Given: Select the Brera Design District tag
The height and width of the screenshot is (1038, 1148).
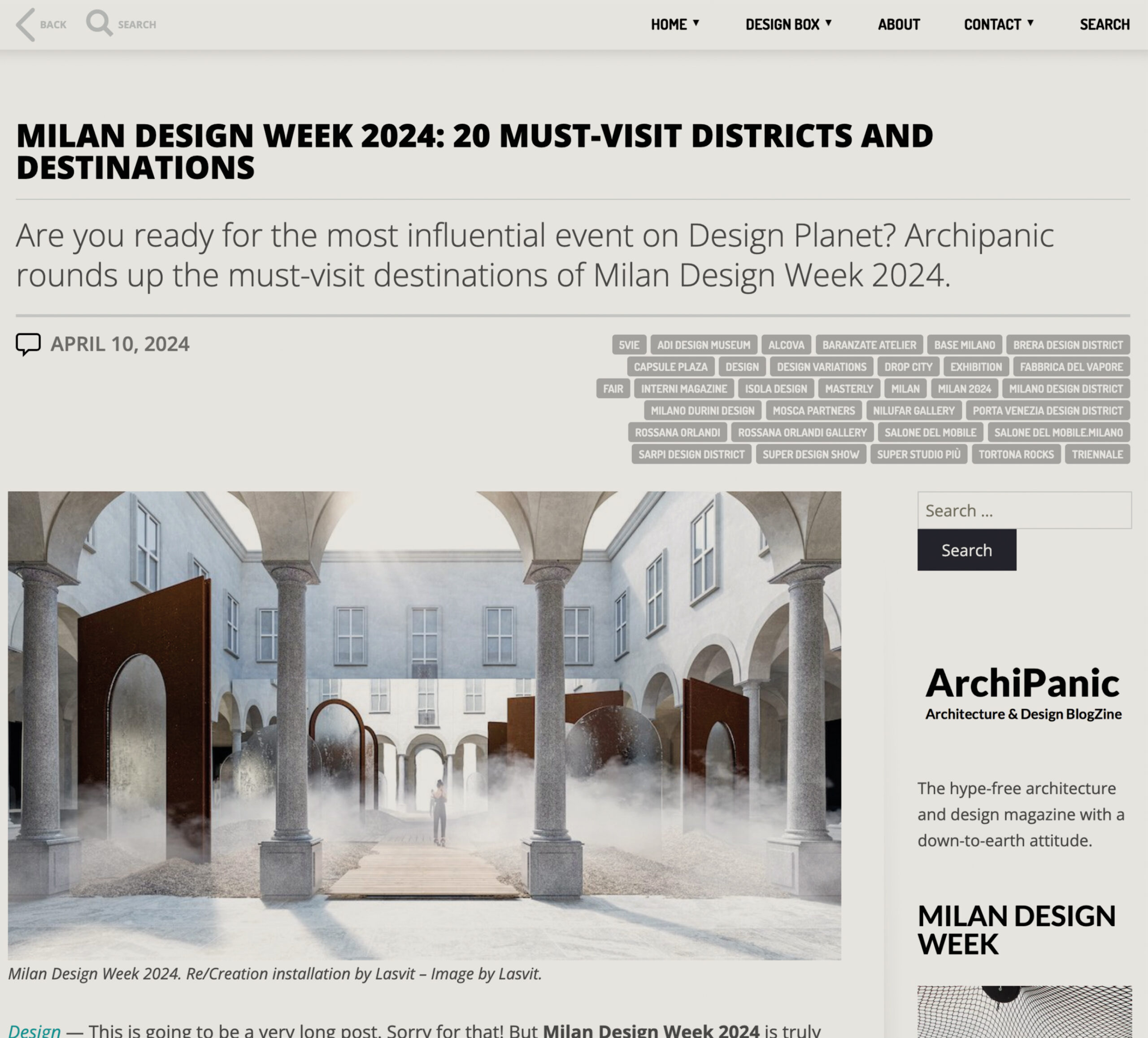Looking at the screenshot, I should coord(1068,344).
